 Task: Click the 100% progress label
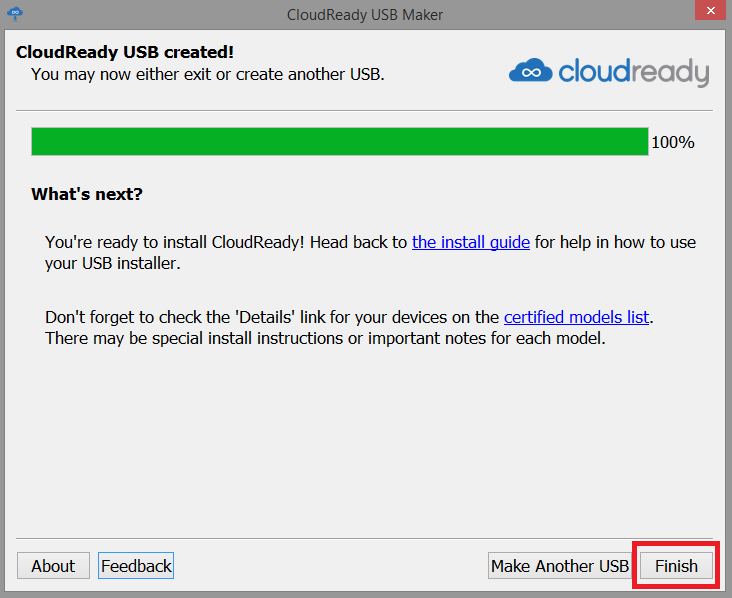pos(672,142)
